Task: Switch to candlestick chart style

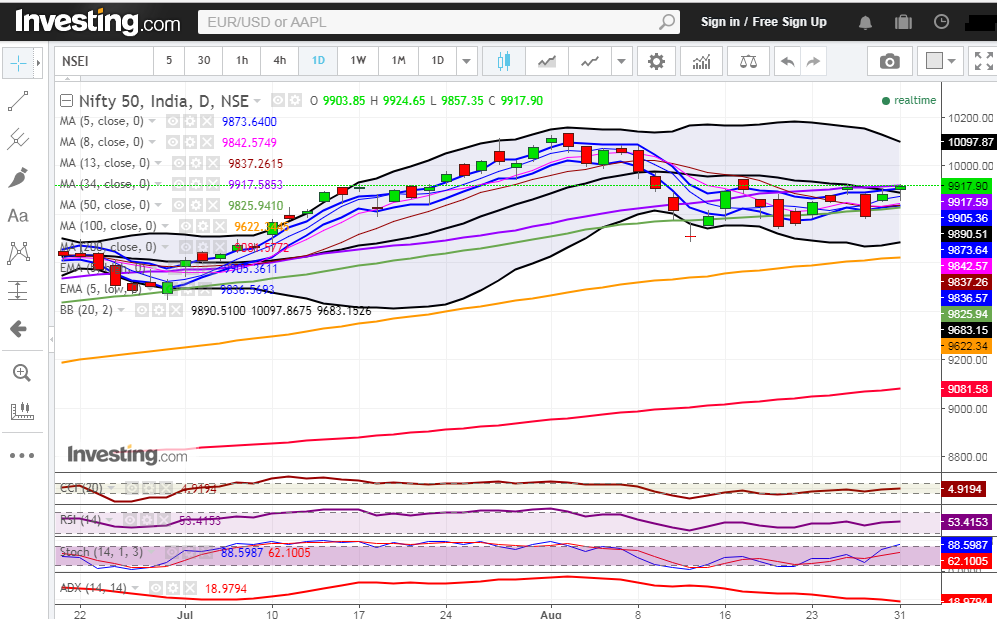Action: click(504, 61)
